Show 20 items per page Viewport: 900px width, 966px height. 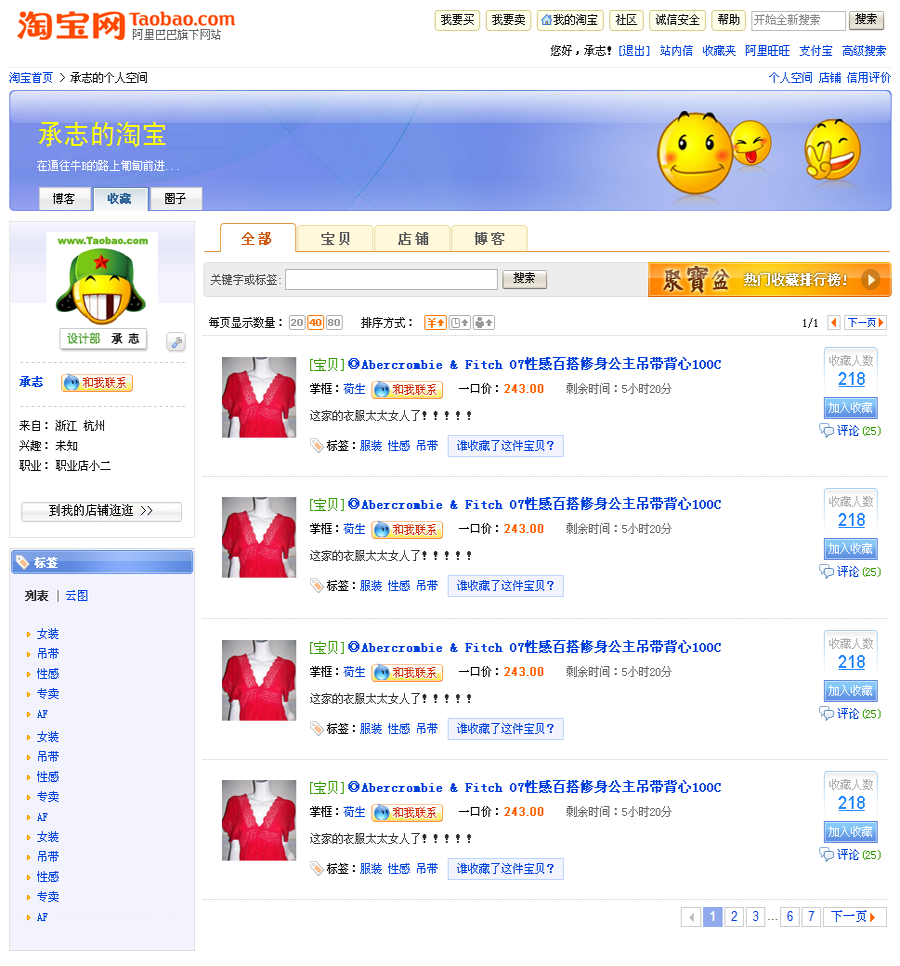[x=297, y=322]
